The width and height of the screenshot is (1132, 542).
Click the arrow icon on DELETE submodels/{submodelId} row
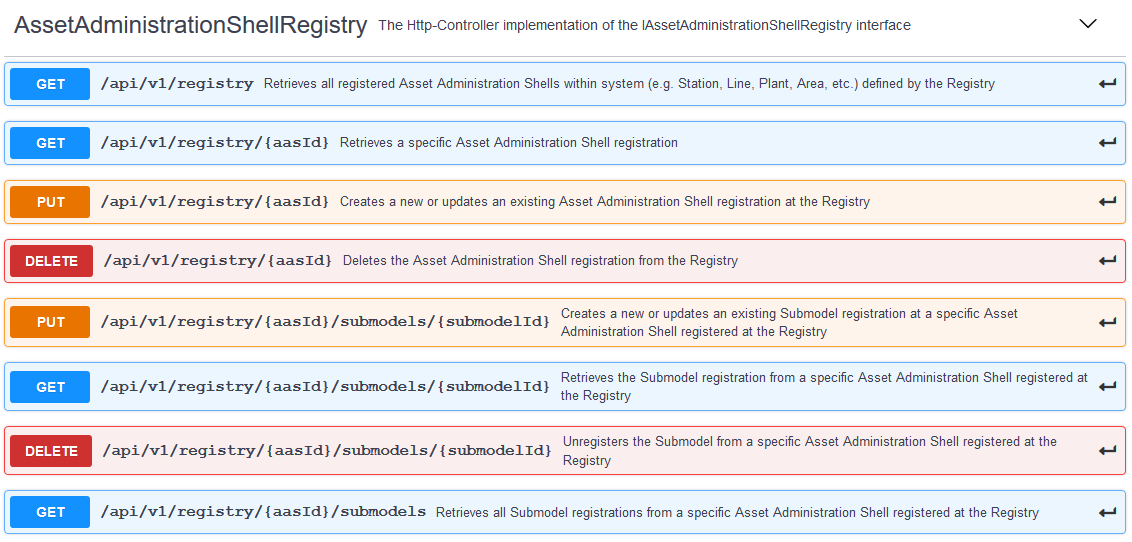click(1107, 451)
